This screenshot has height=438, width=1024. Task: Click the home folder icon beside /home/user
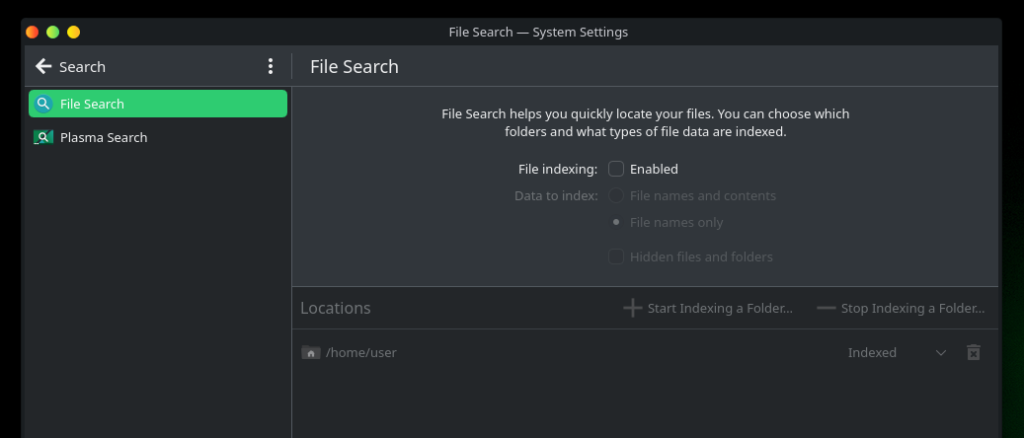click(311, 353)
